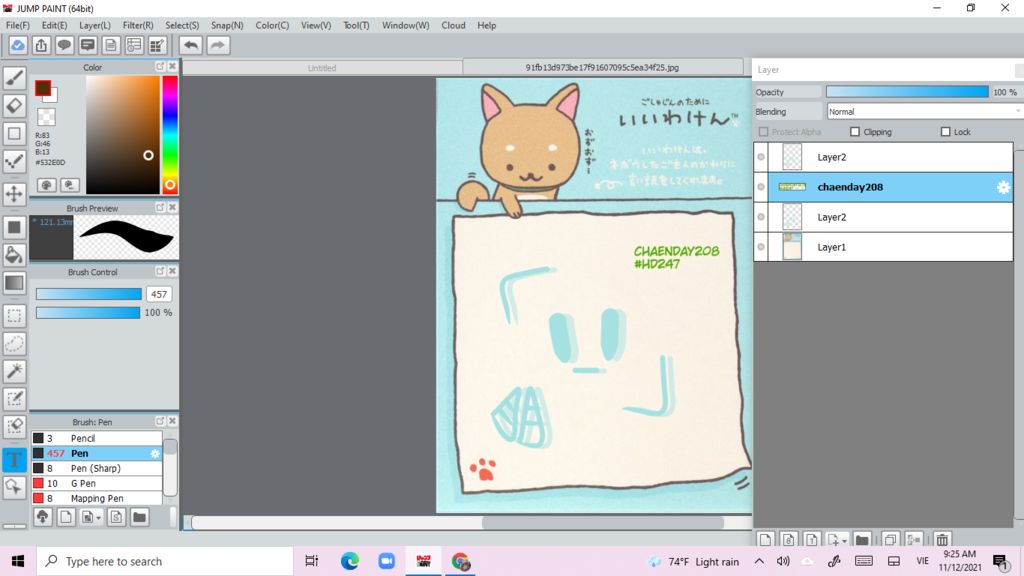Click the cloud brush download icon

[x=42, y=517]
